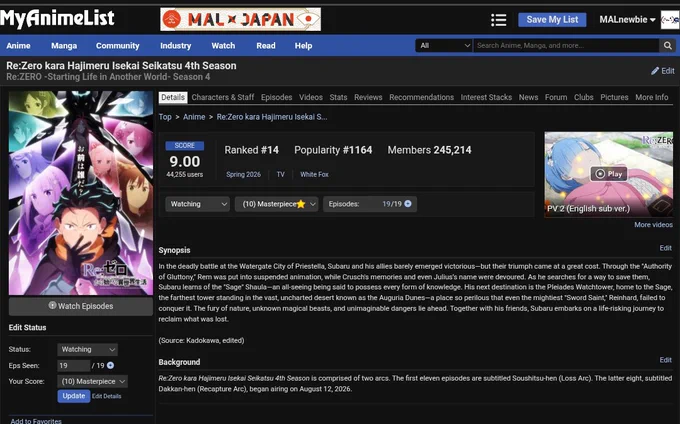Switch to the Forum tab
Screen dimensions: 680x424
[x=556, y=97]
